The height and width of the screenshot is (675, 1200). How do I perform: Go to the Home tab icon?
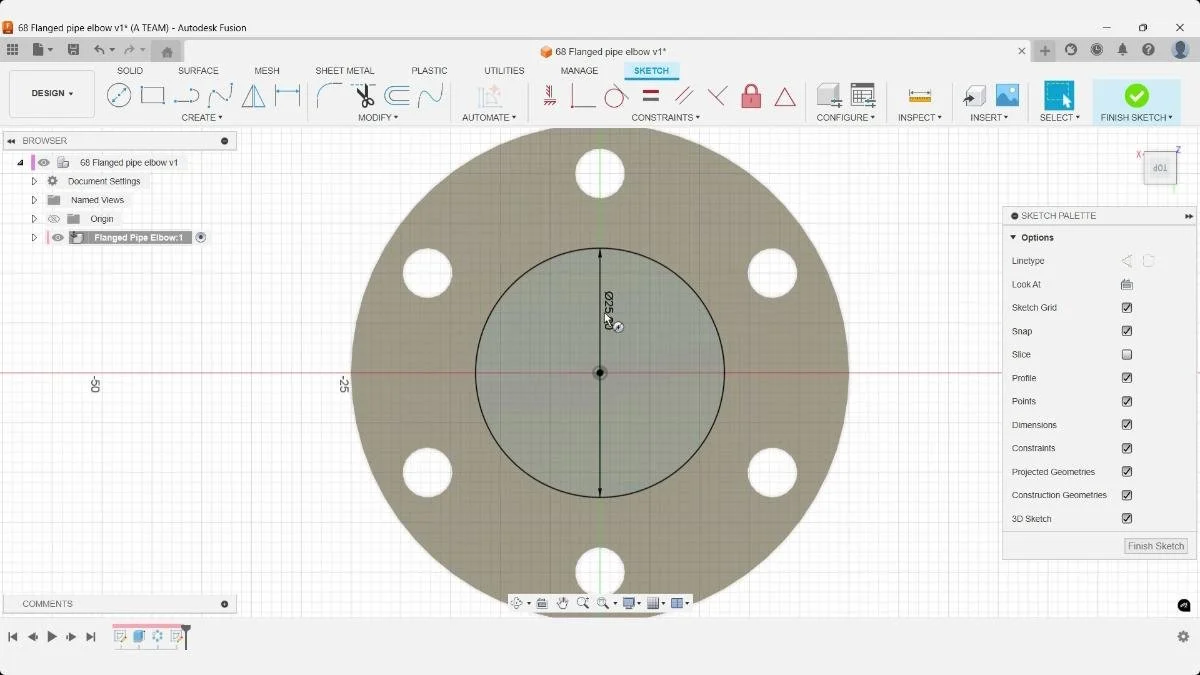tap(167, 52)
